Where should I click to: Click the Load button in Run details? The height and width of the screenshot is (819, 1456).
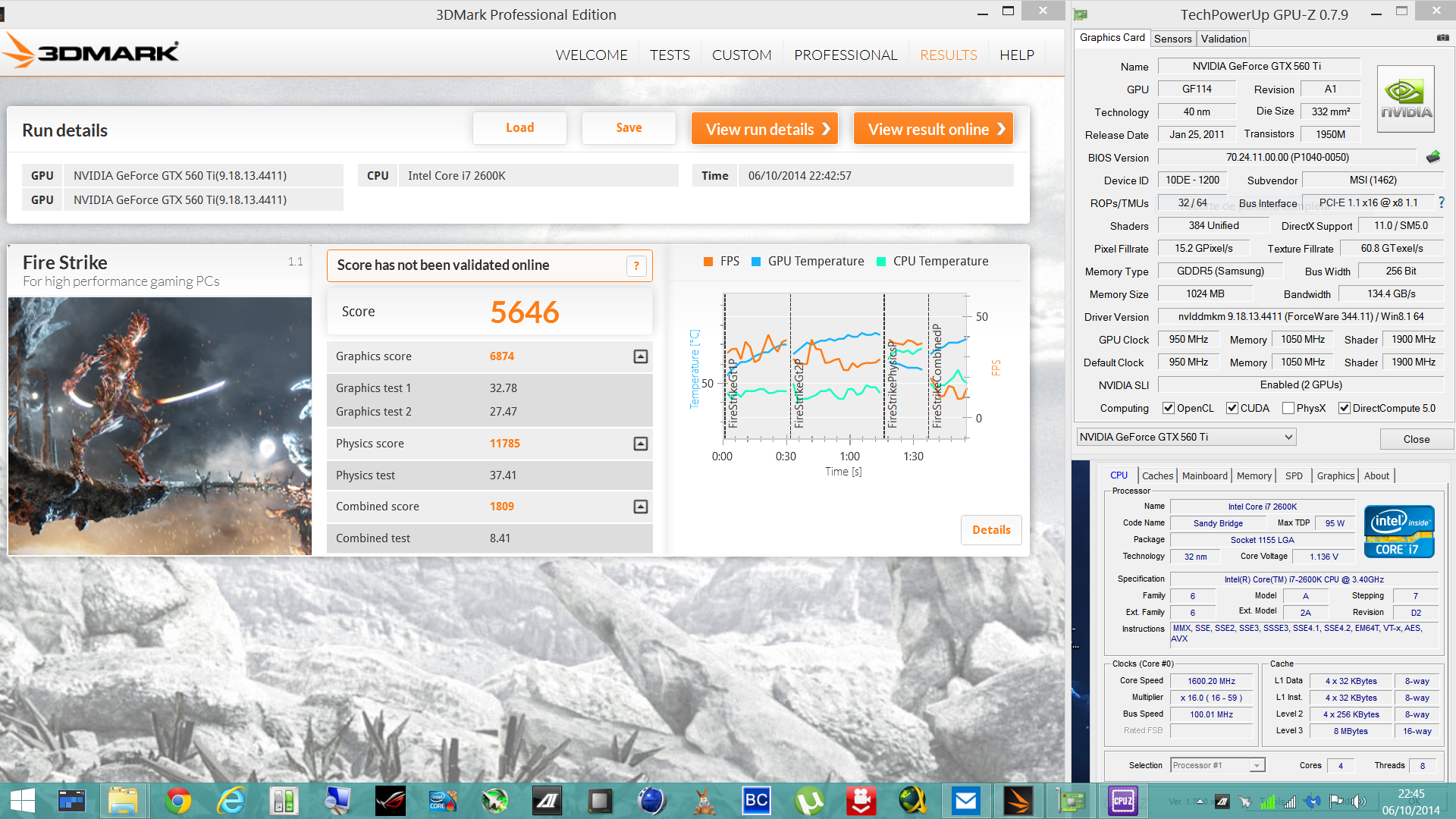point(519,128)
